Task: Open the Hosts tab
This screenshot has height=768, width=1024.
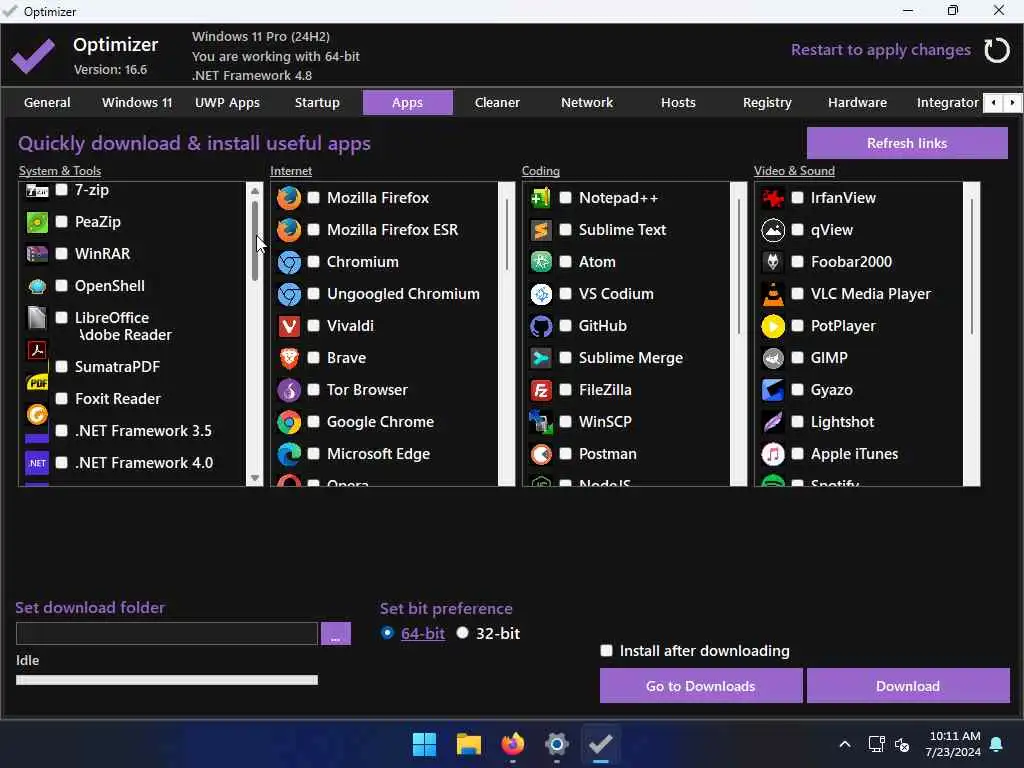Action: 678,103
